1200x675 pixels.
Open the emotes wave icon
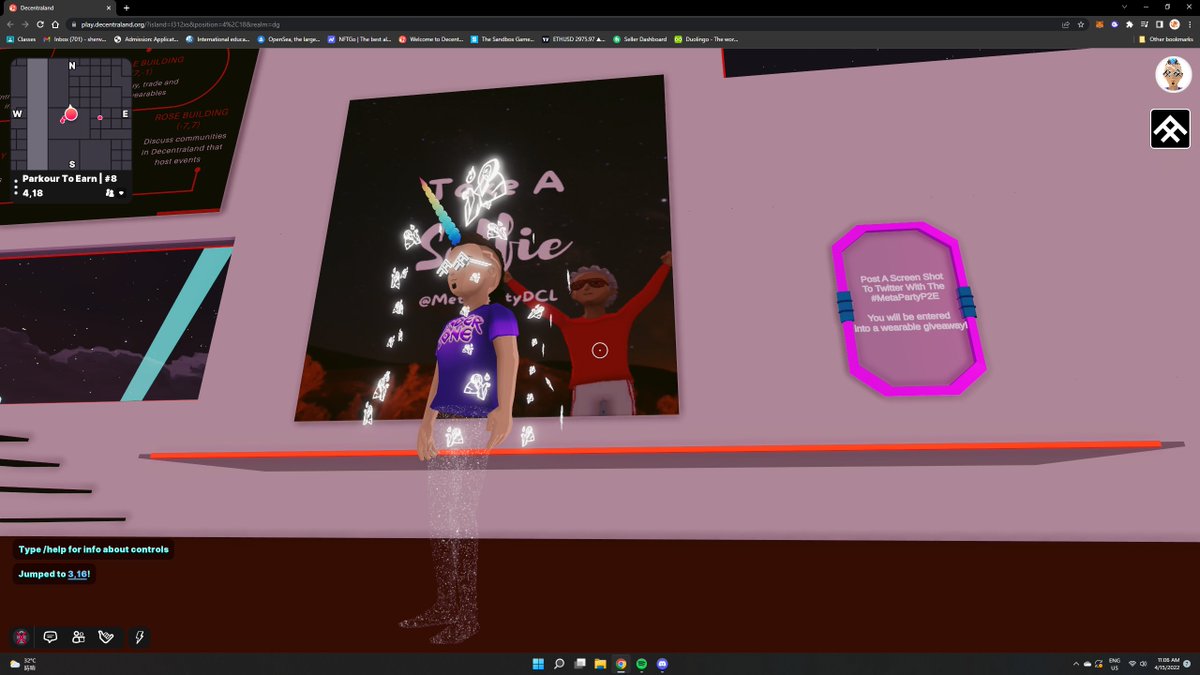coord(107,637)
